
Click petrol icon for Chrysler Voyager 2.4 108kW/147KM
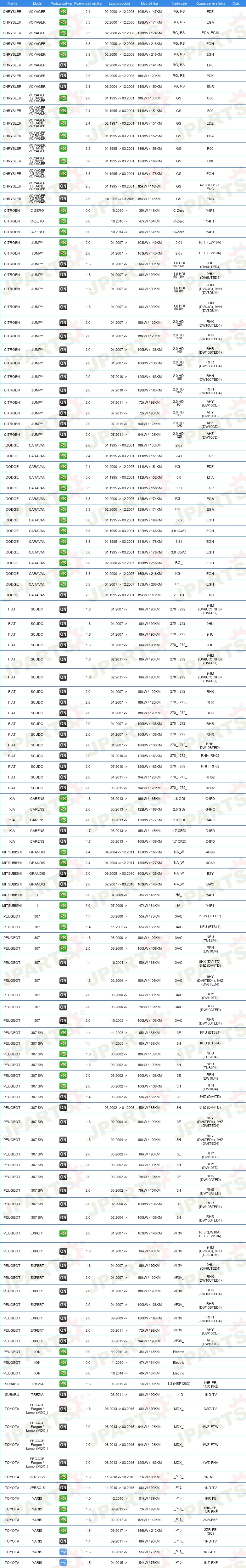pos(63,12)
